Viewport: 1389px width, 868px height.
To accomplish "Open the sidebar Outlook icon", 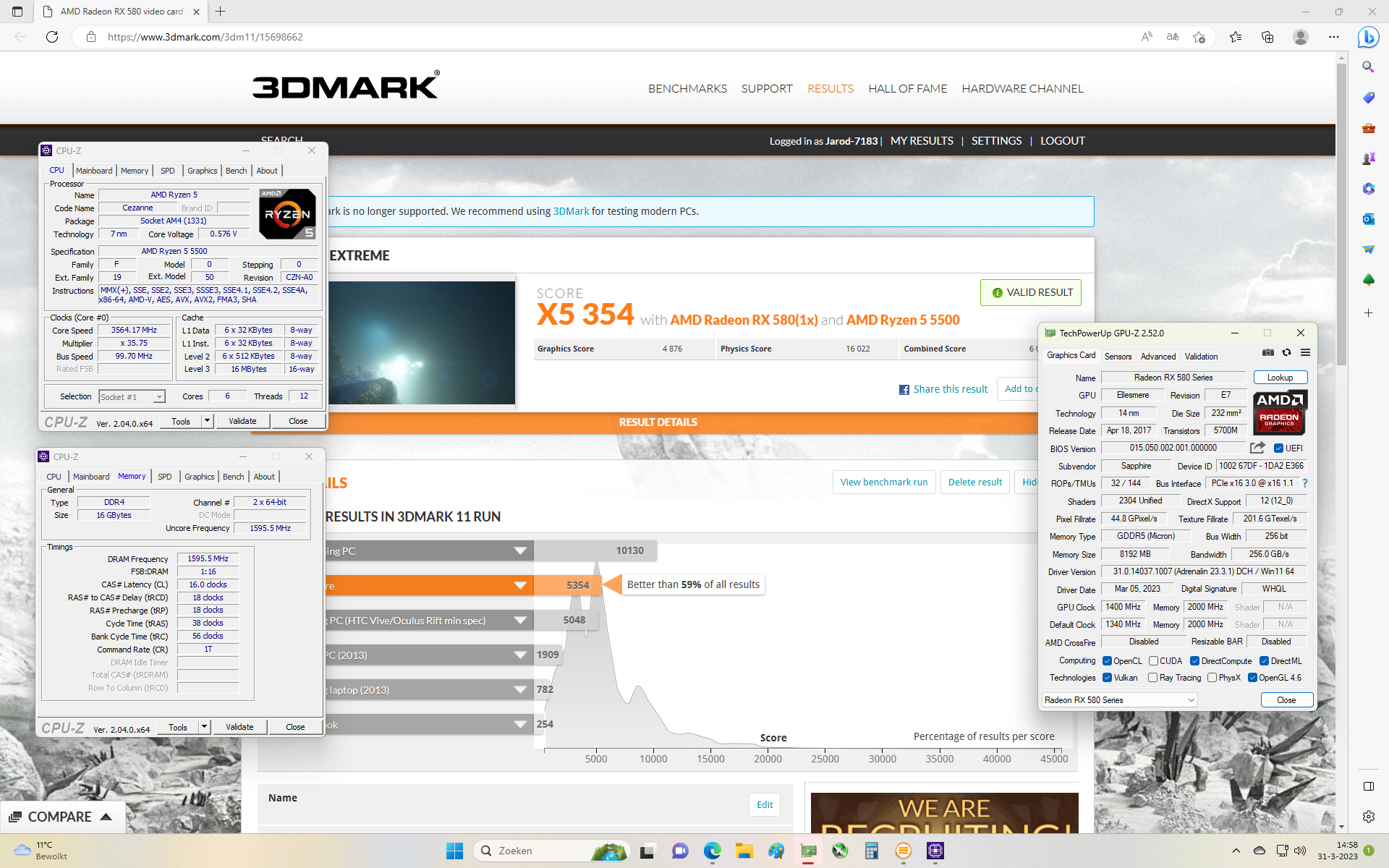I will [1368, 219].
